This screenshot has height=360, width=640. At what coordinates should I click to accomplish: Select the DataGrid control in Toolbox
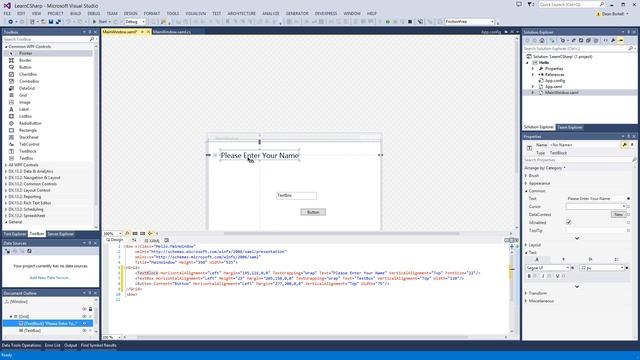pyautogui.click(x=27, y=88)
